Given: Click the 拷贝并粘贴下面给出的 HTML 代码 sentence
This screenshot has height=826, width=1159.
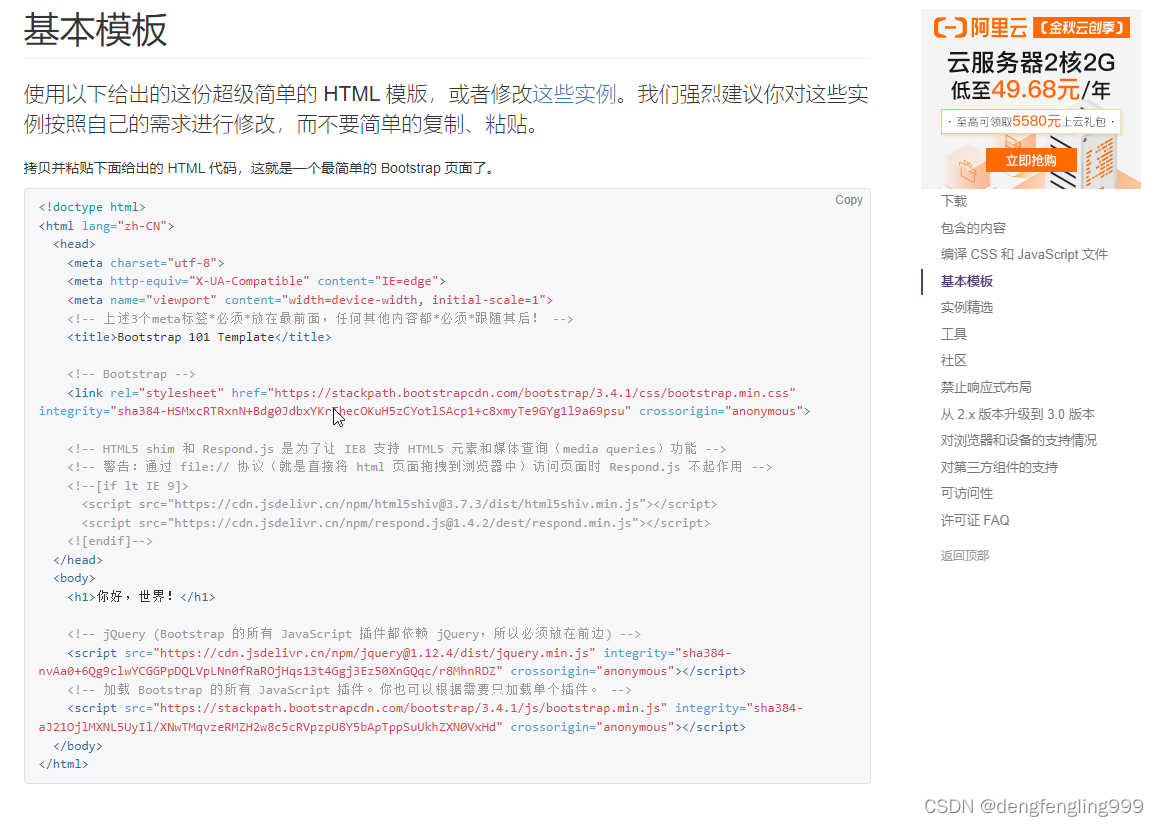Looking at the screenshot, I should (259, 168).
